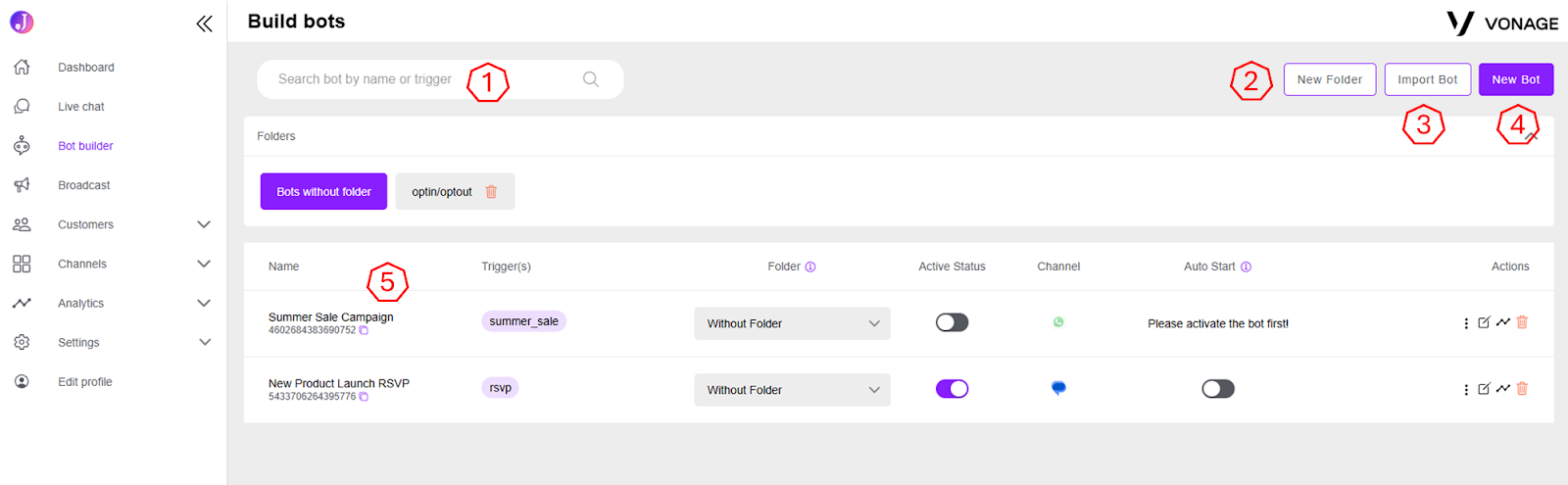Turn on Auto Start for RSVP bot

pyautogui.click(x=1218, y=389)
